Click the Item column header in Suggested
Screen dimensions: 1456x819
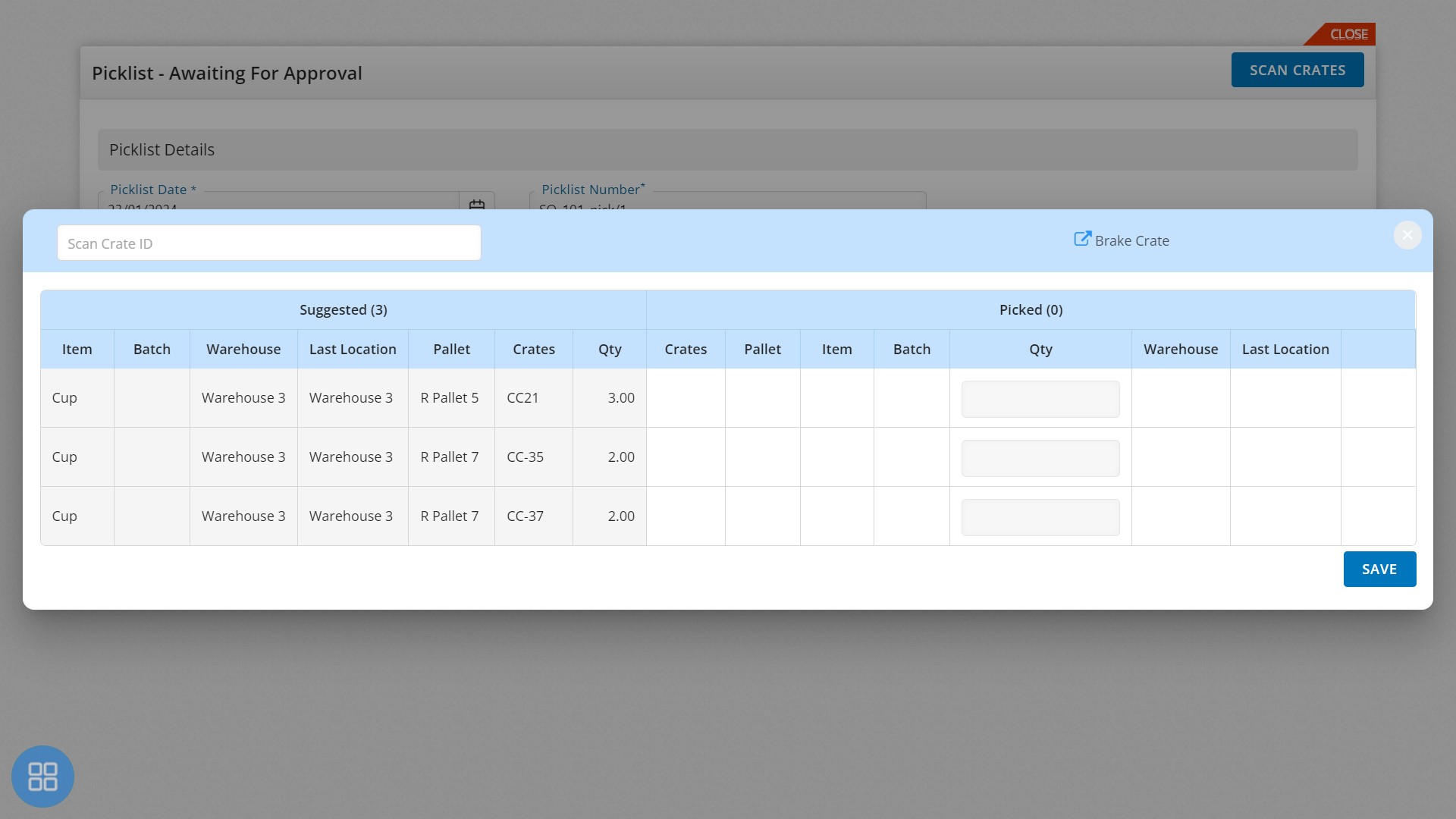click(77, 348)
